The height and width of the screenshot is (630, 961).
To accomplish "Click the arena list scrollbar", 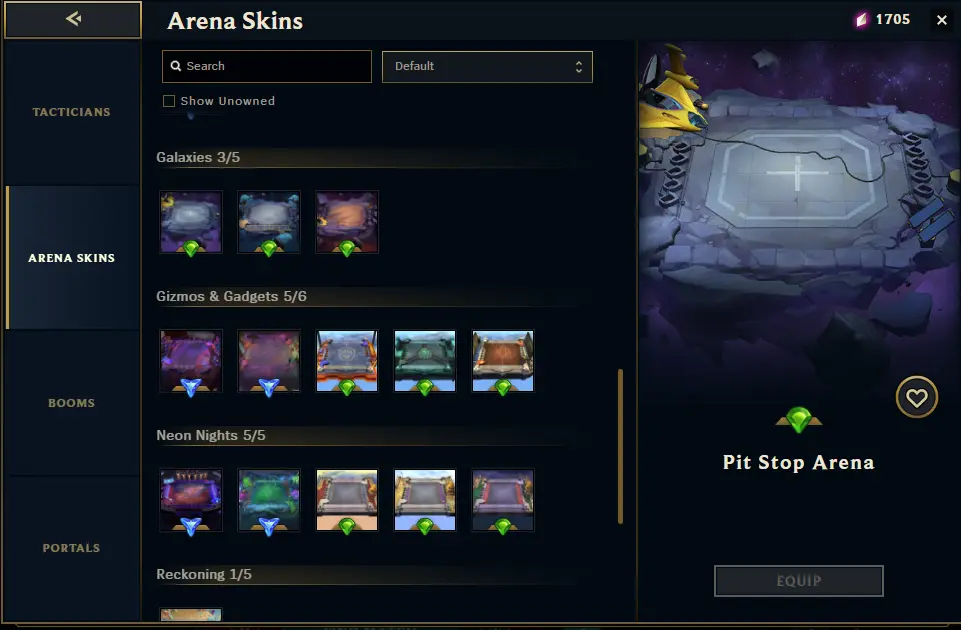I will (x=620, y=446).
